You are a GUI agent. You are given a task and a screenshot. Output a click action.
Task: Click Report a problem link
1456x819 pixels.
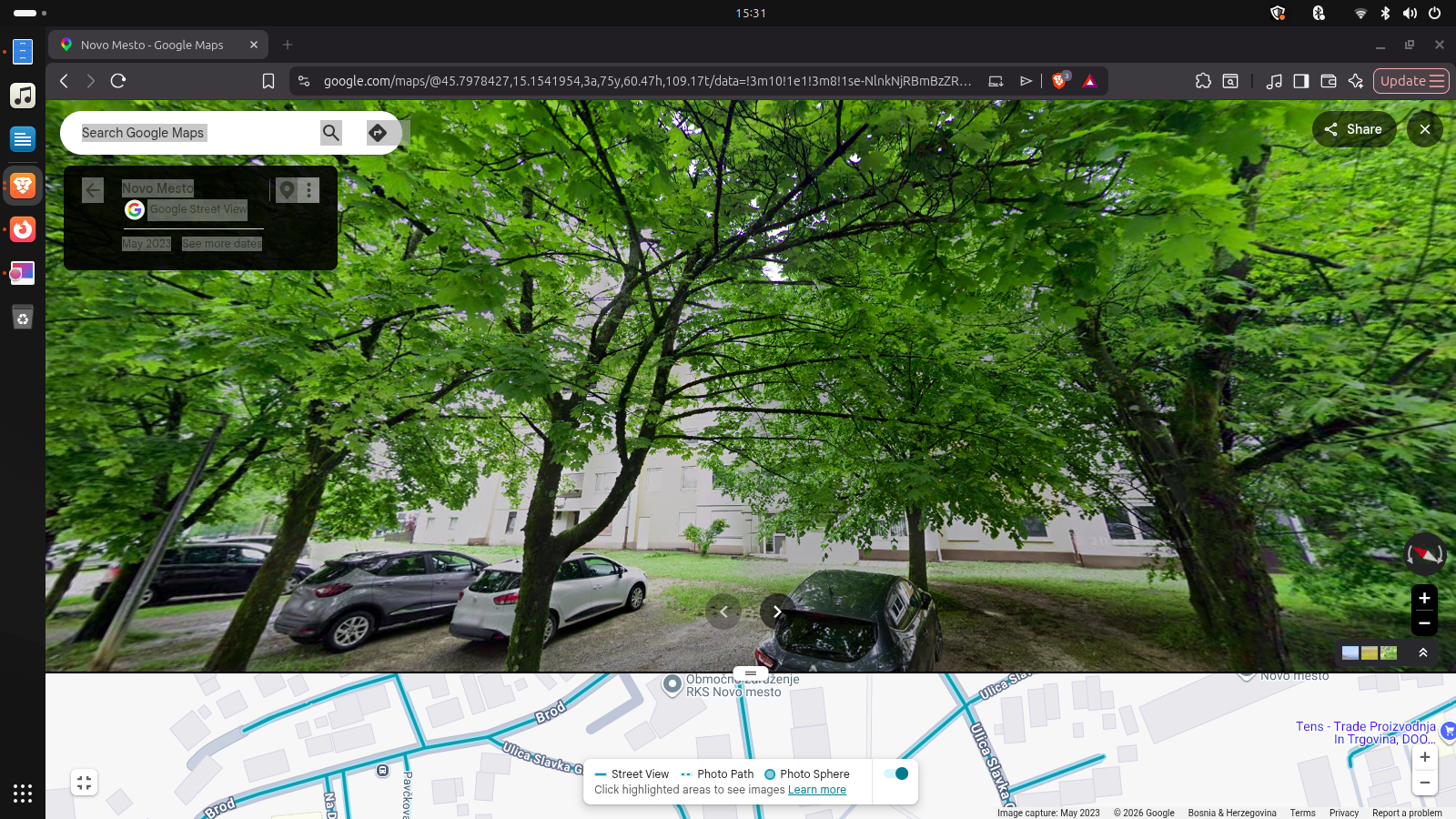click(x=1407, y=813)
